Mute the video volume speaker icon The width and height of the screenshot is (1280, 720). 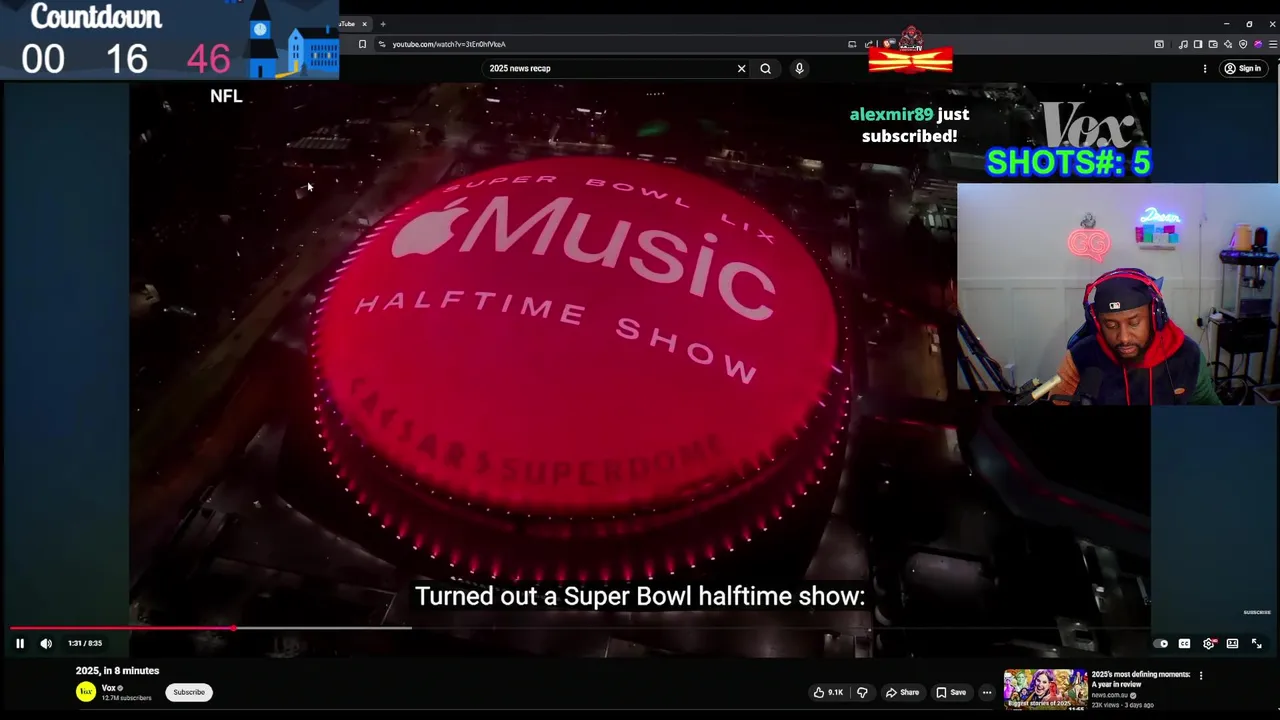46,644
